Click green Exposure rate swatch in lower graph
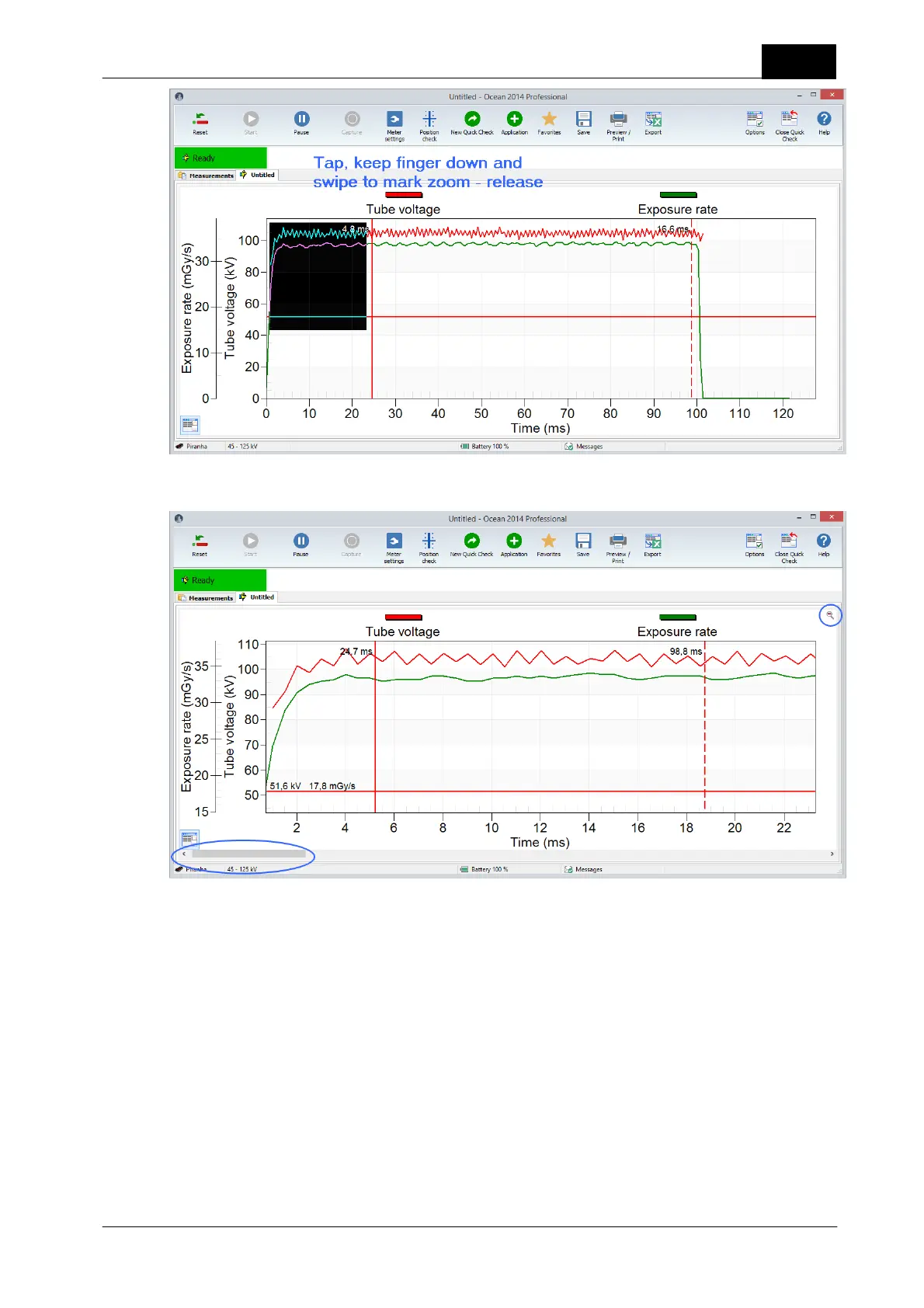Screen dimensions: 924x1308 [x=677, y=617]
